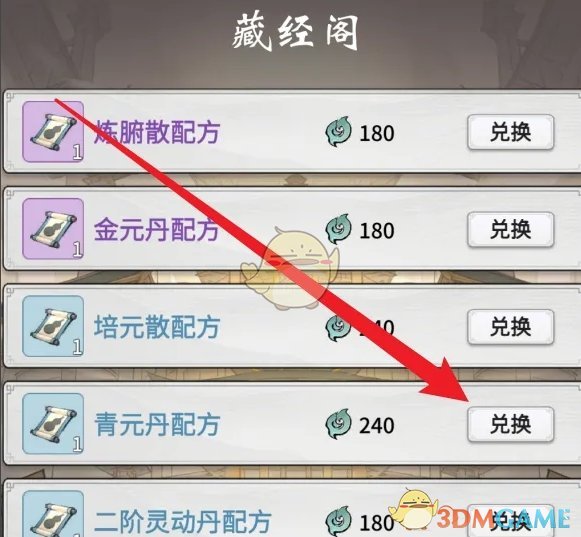Click 兑换 for 金元丹配方
Screen dimensions: 581x537
(511, 230)
